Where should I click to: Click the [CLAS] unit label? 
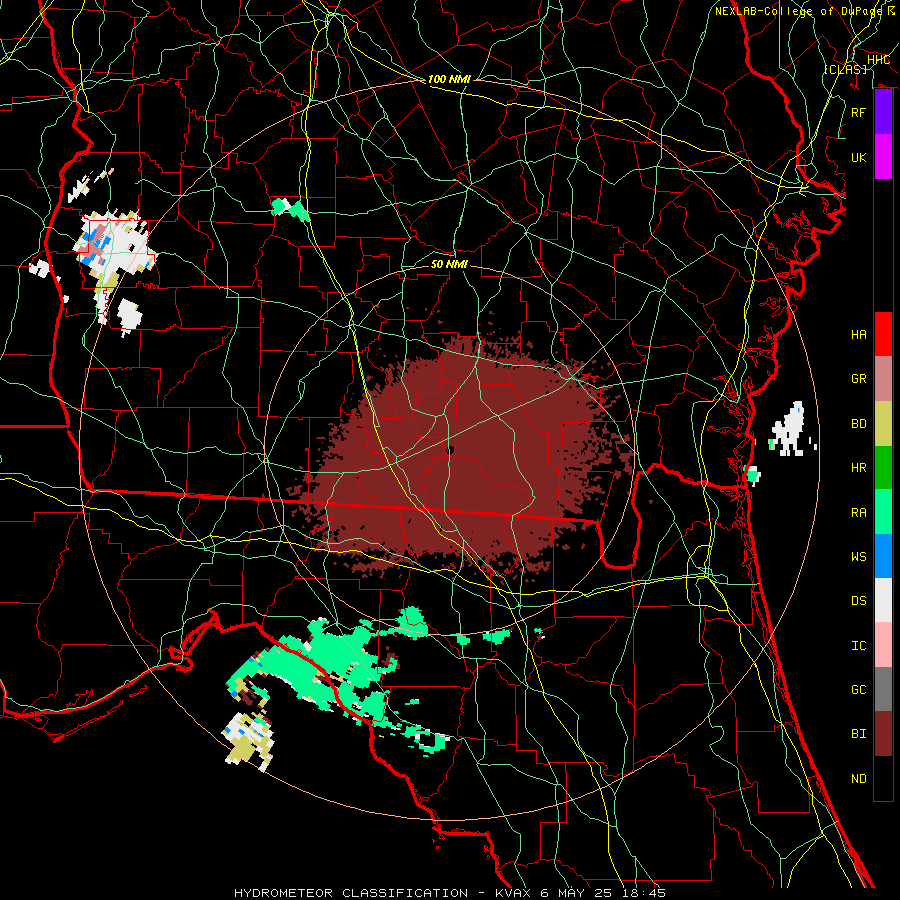coord(845,69)
